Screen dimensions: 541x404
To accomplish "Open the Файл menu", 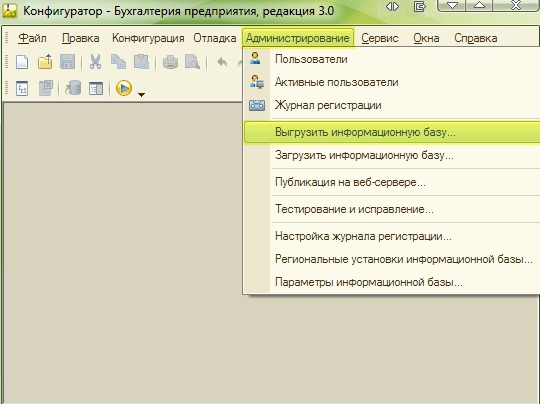I will pos(32,38).
